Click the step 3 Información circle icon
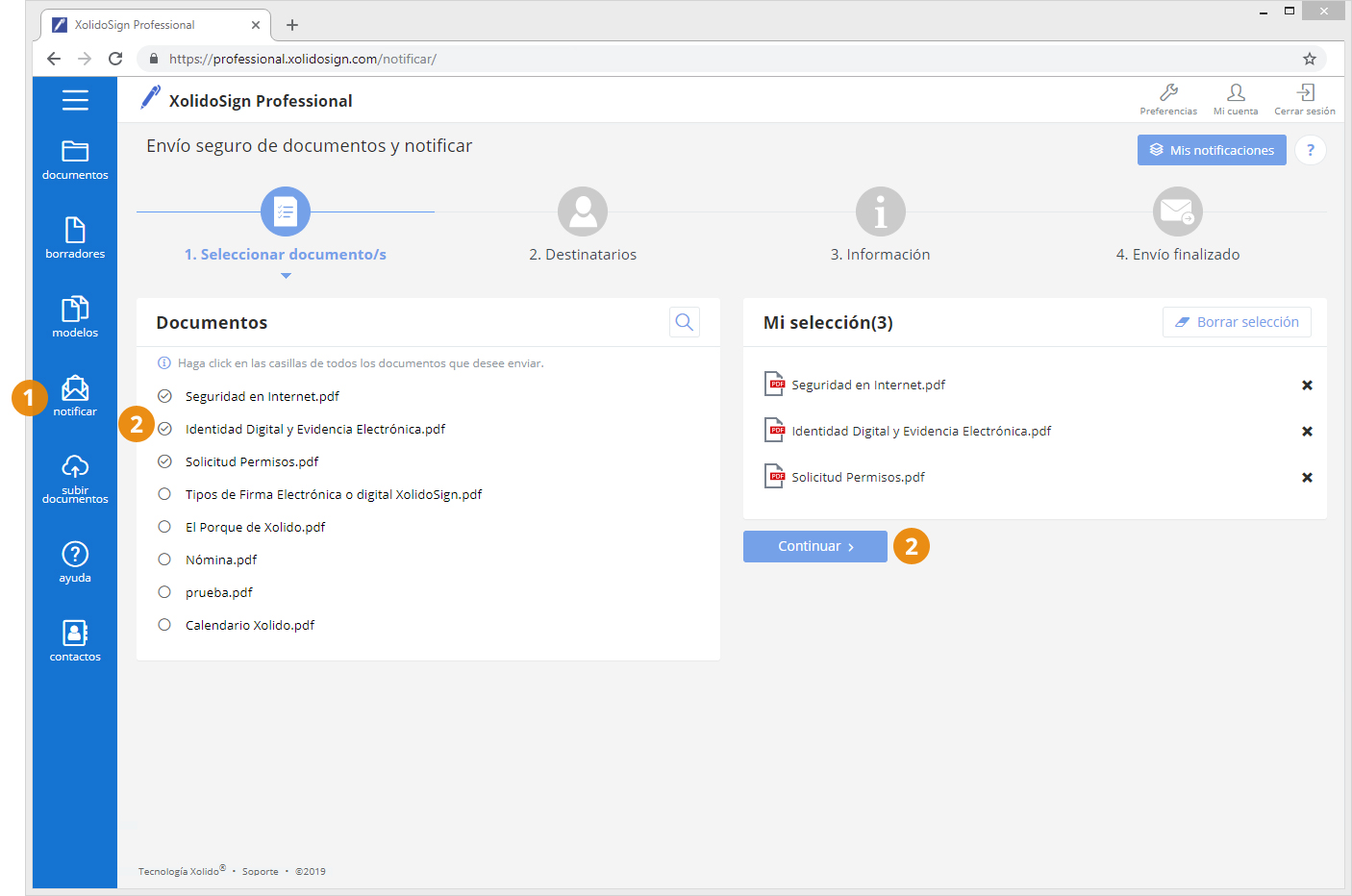Viewport: 1352px width, 896px height. (x=881, y=212)
